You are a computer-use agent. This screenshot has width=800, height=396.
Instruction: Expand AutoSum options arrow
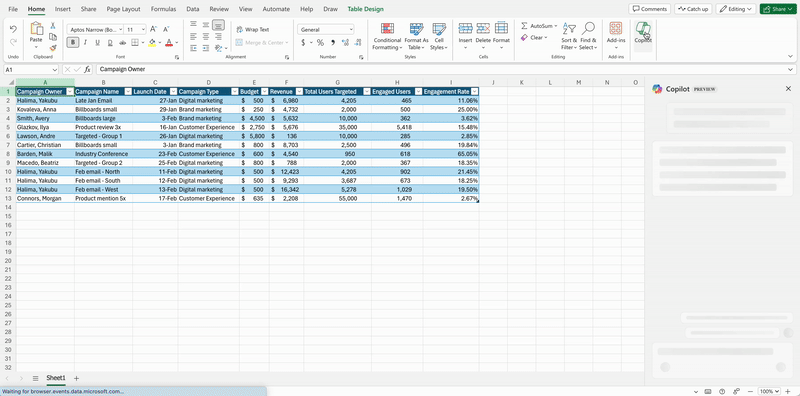555,26
